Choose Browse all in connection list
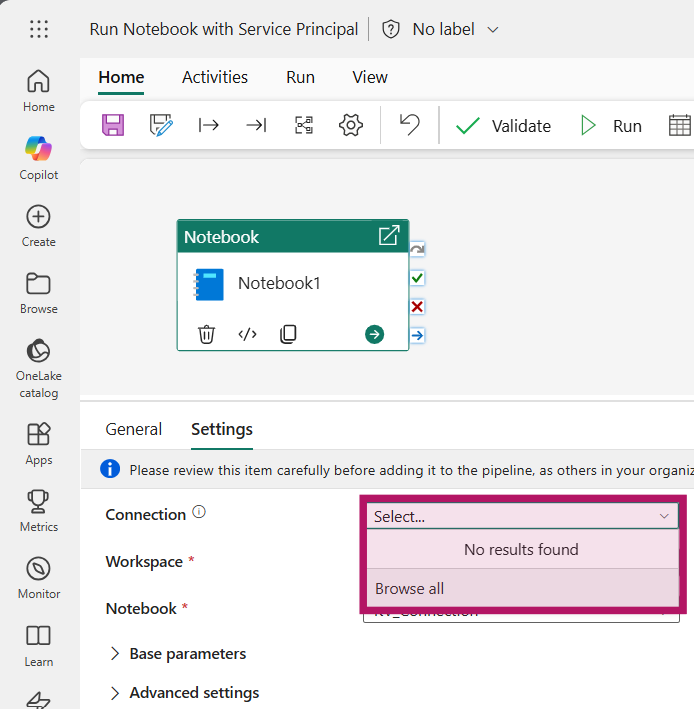 tap(410, 588)
